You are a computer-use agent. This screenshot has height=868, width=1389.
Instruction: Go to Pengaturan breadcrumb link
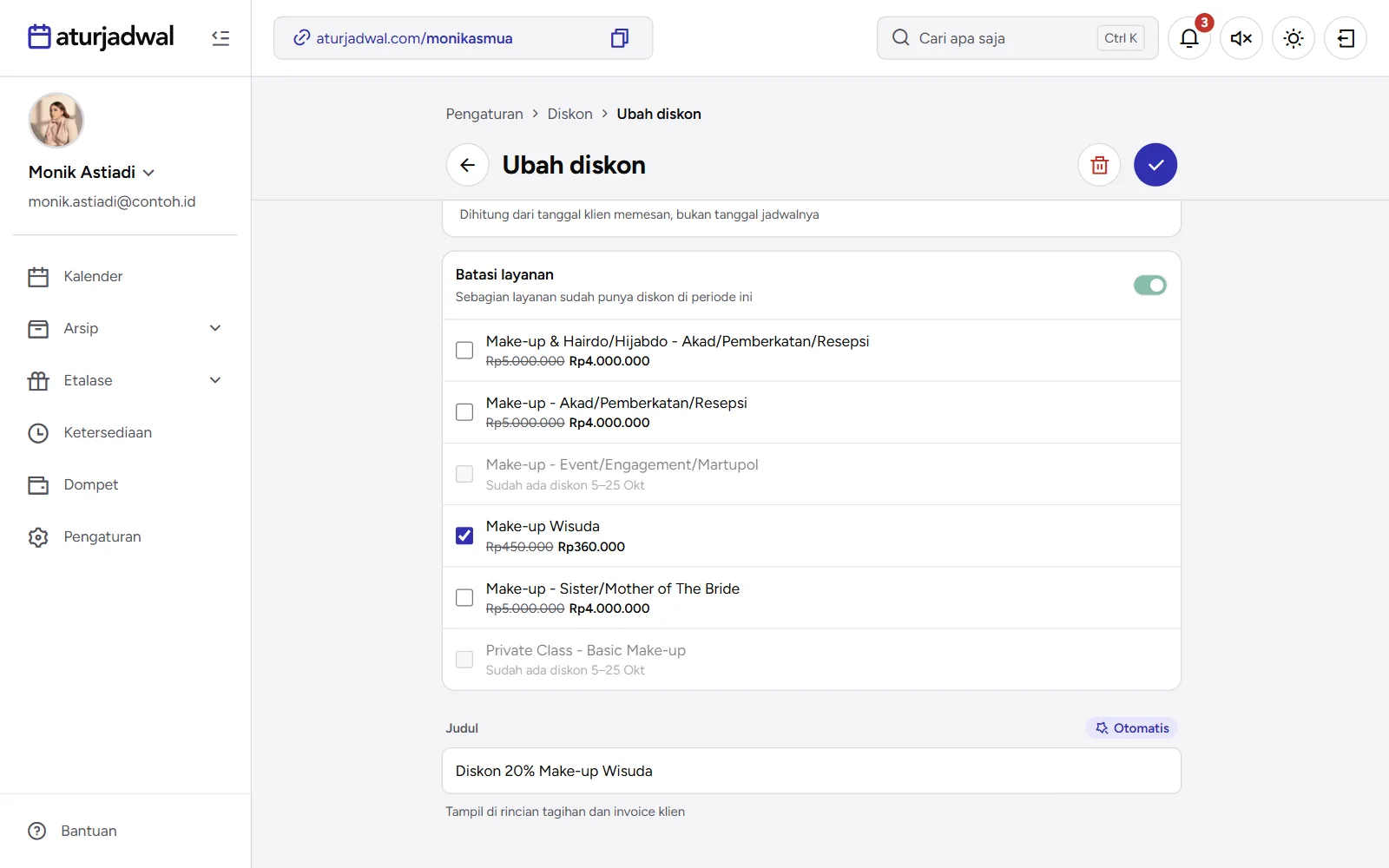click(x=484, y=114)
